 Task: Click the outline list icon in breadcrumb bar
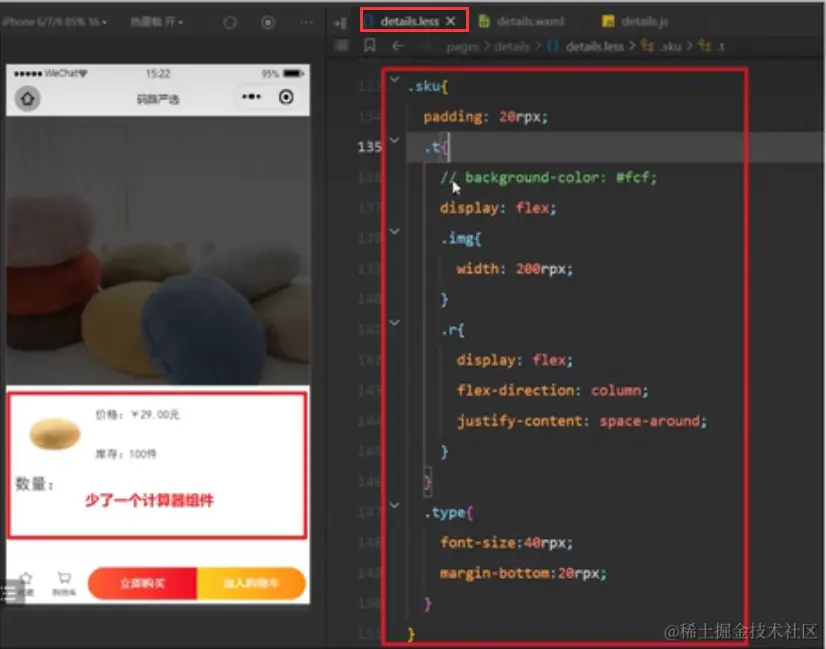[342, 45]
